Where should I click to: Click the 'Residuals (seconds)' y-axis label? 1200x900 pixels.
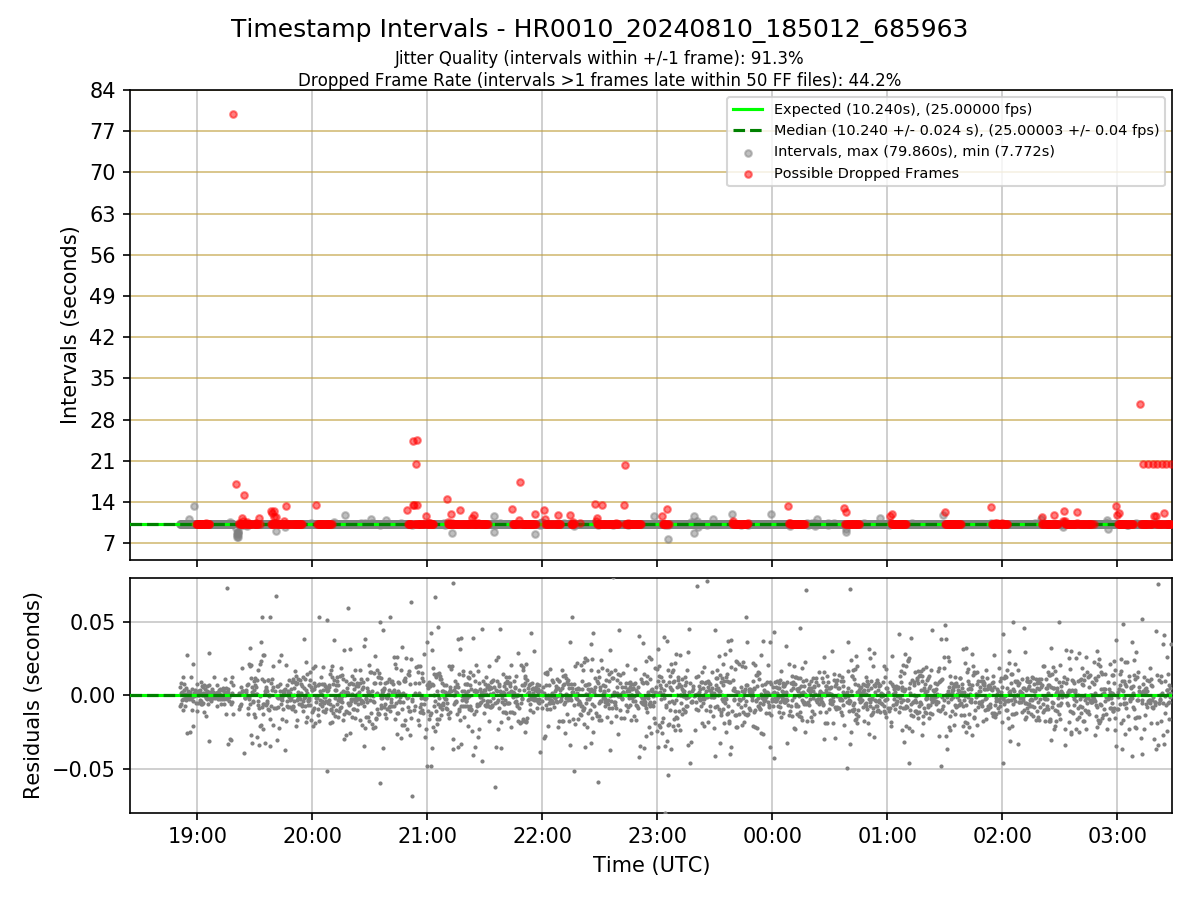coord(33,695)
